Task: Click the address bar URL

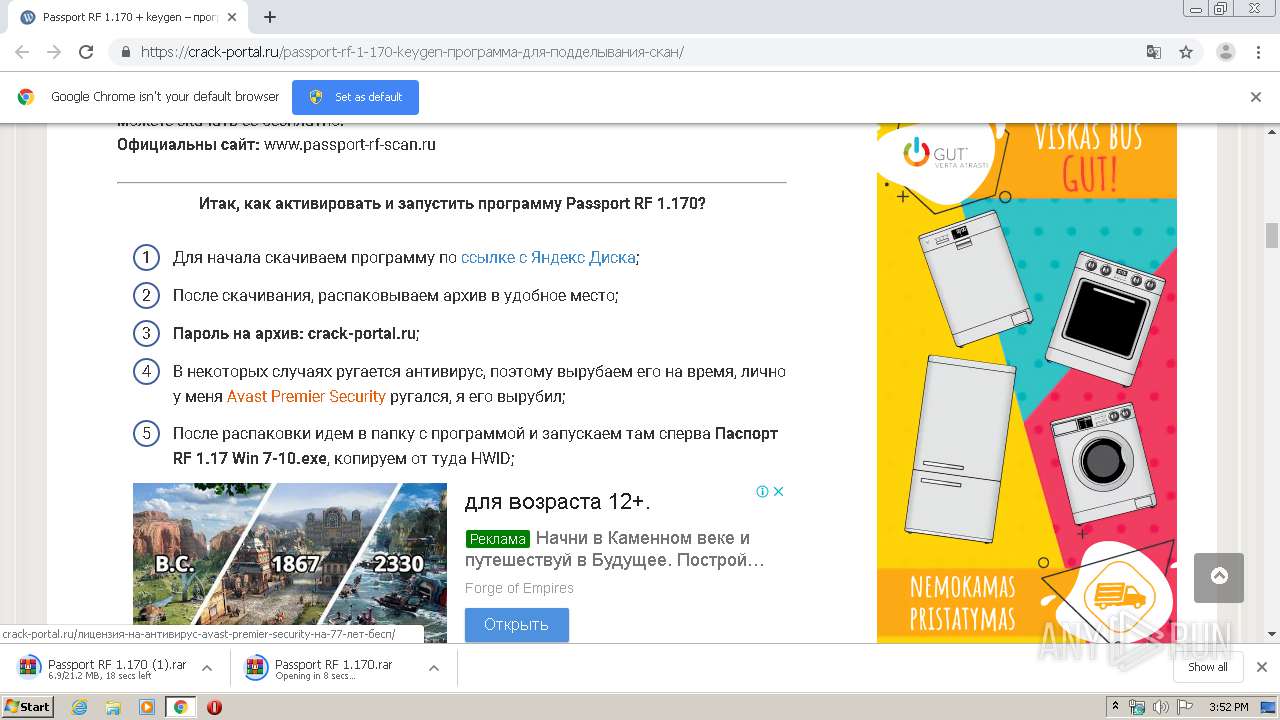Action: point(412,52)
